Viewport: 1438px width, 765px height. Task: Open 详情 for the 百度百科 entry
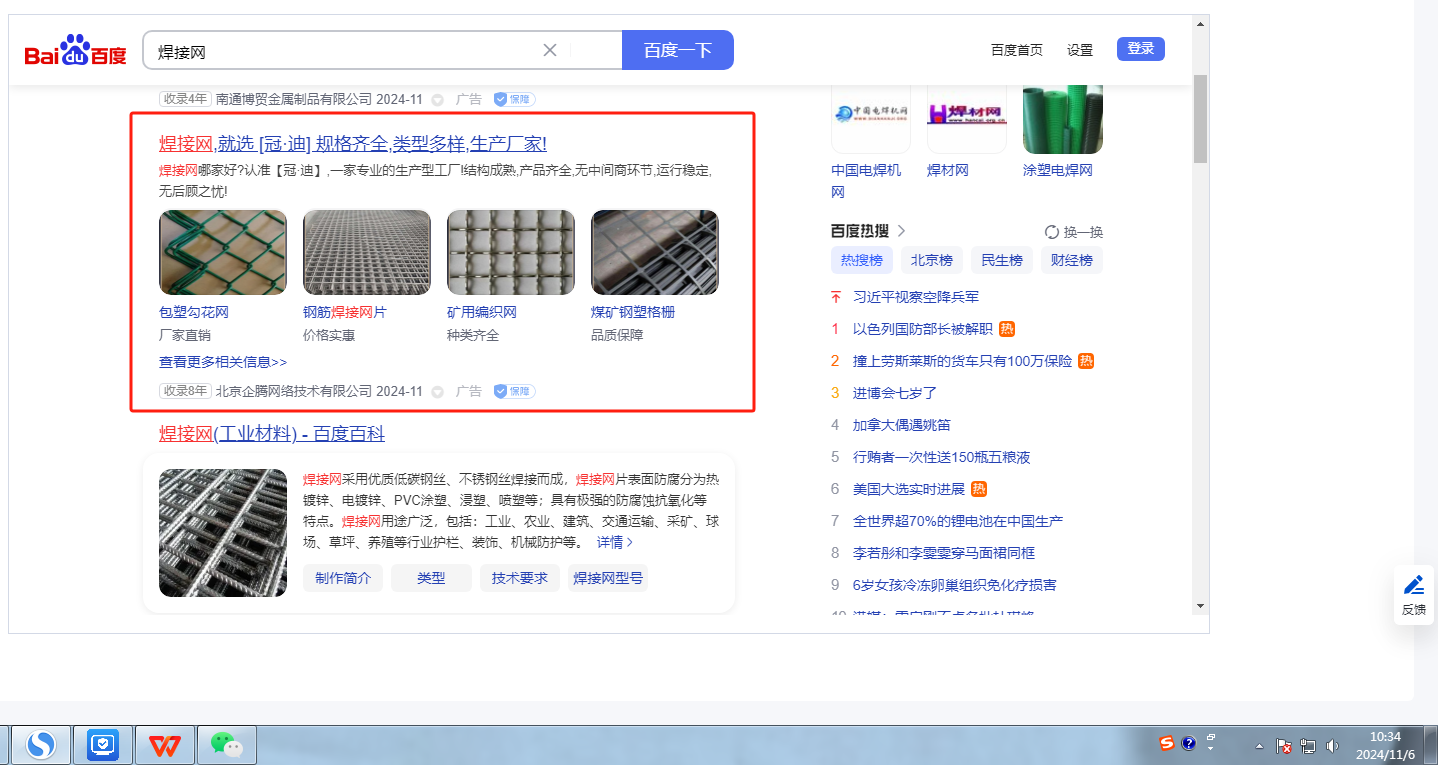tap(615, 542)
